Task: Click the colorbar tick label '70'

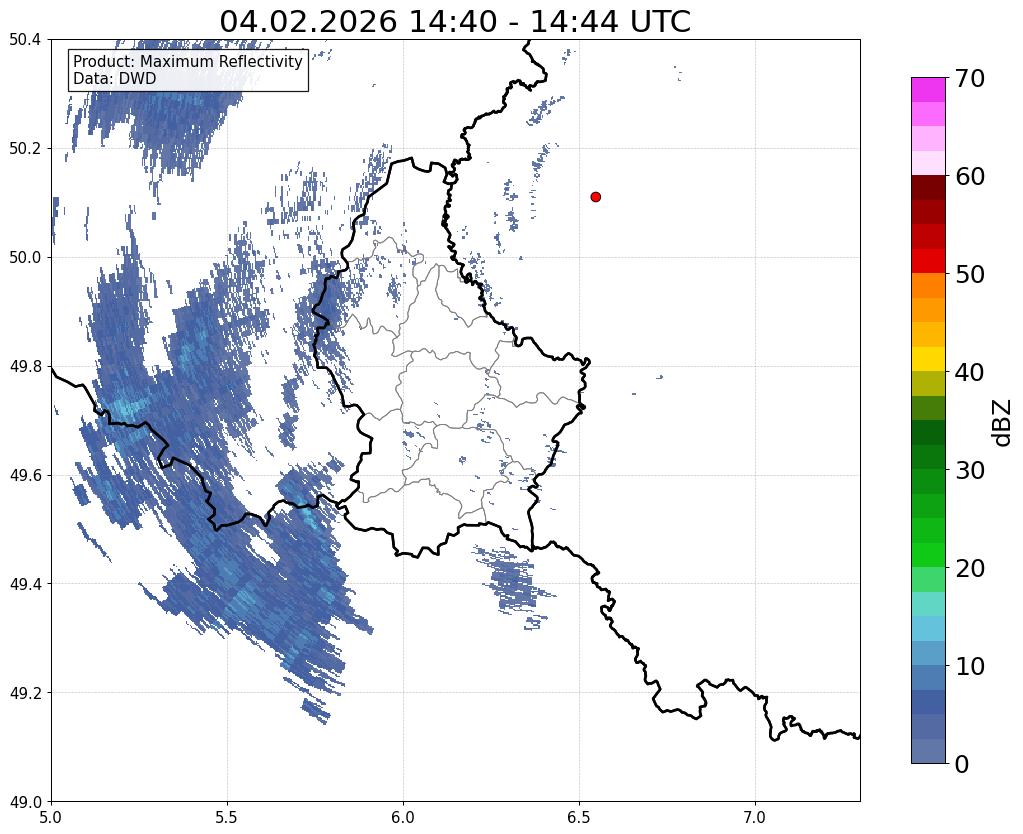Action: [969, 78]
